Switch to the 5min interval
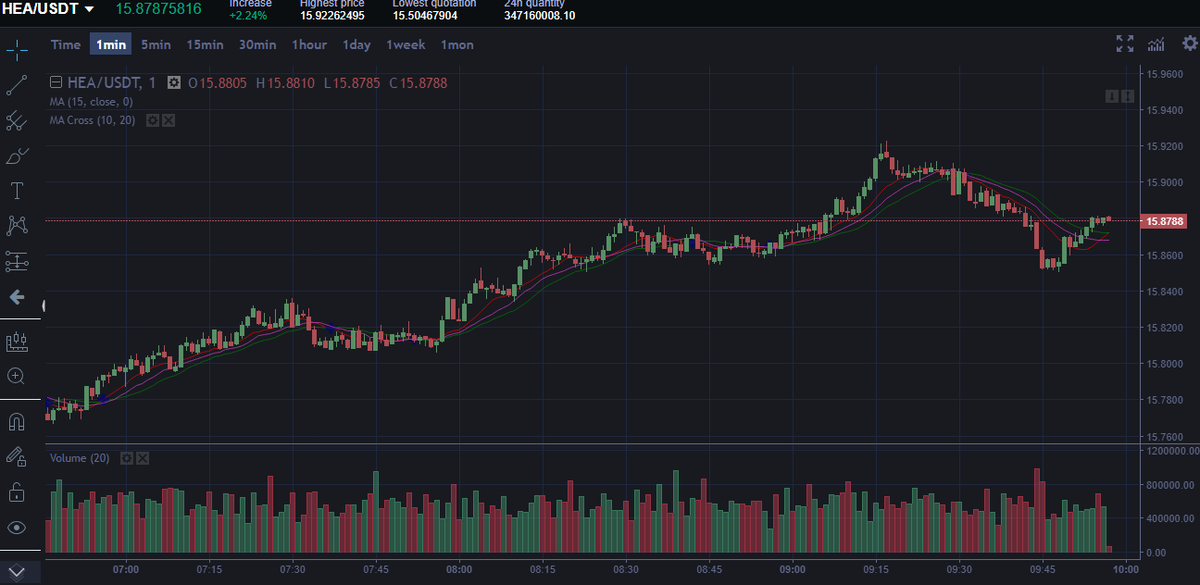Viewport: 1200px width, 585px height. tap(156, 44)
